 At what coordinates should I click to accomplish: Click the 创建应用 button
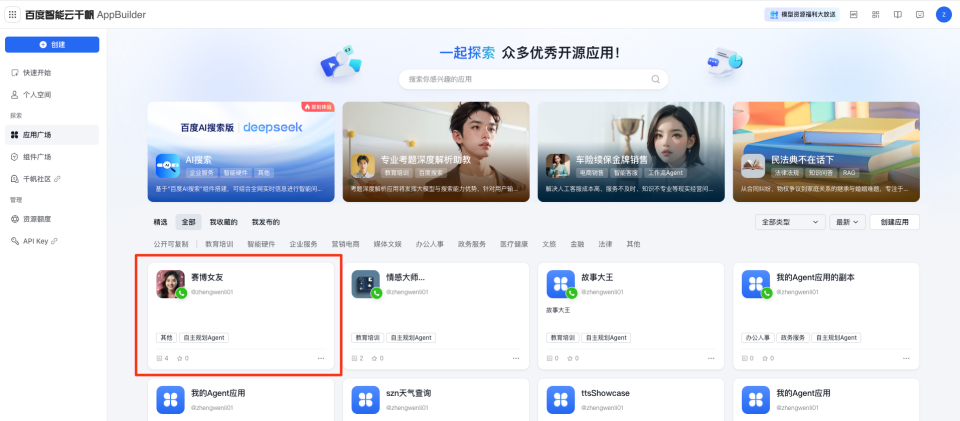click(894, 222)
